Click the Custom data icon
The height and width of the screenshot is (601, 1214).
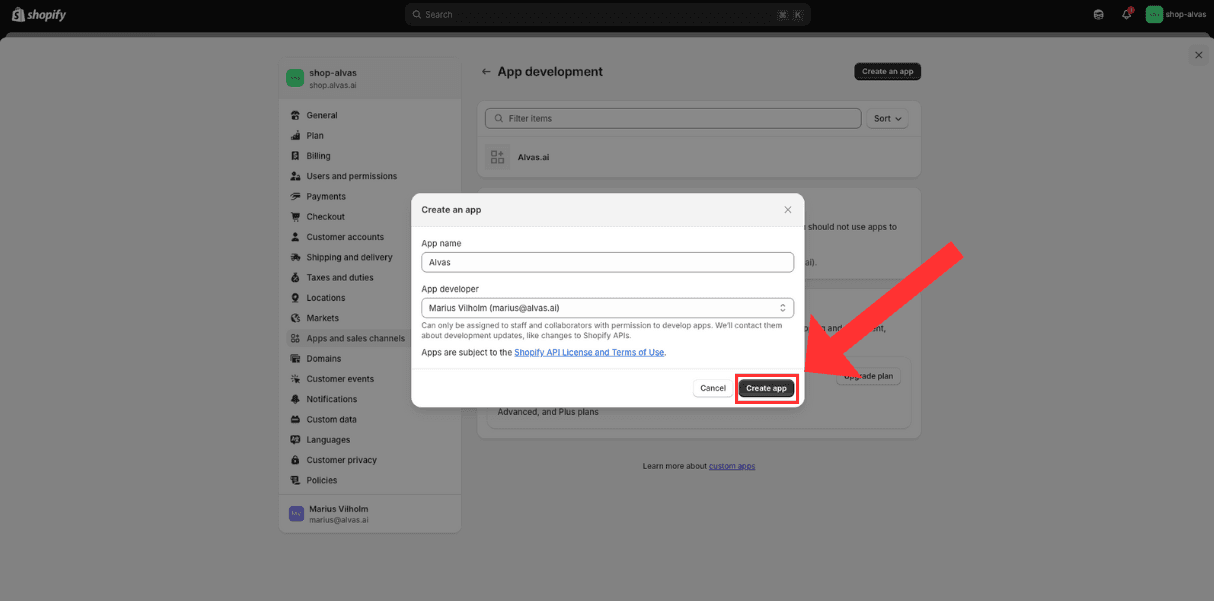(296, 419)
